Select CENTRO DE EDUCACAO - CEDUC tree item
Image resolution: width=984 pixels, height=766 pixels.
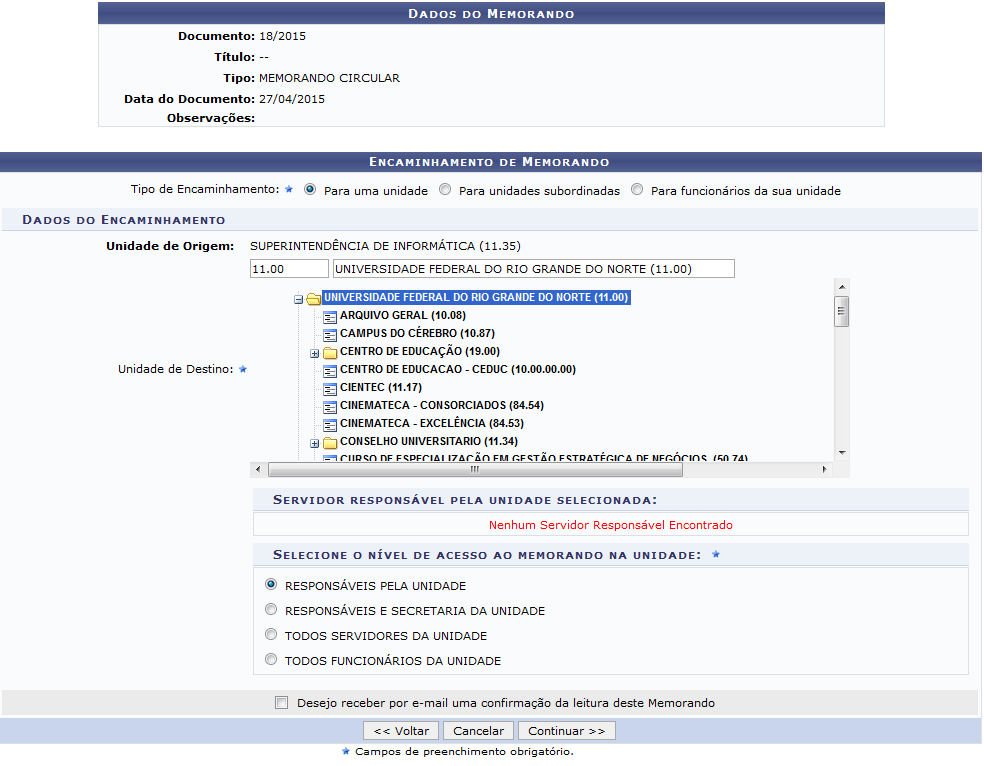pos(457,370)
